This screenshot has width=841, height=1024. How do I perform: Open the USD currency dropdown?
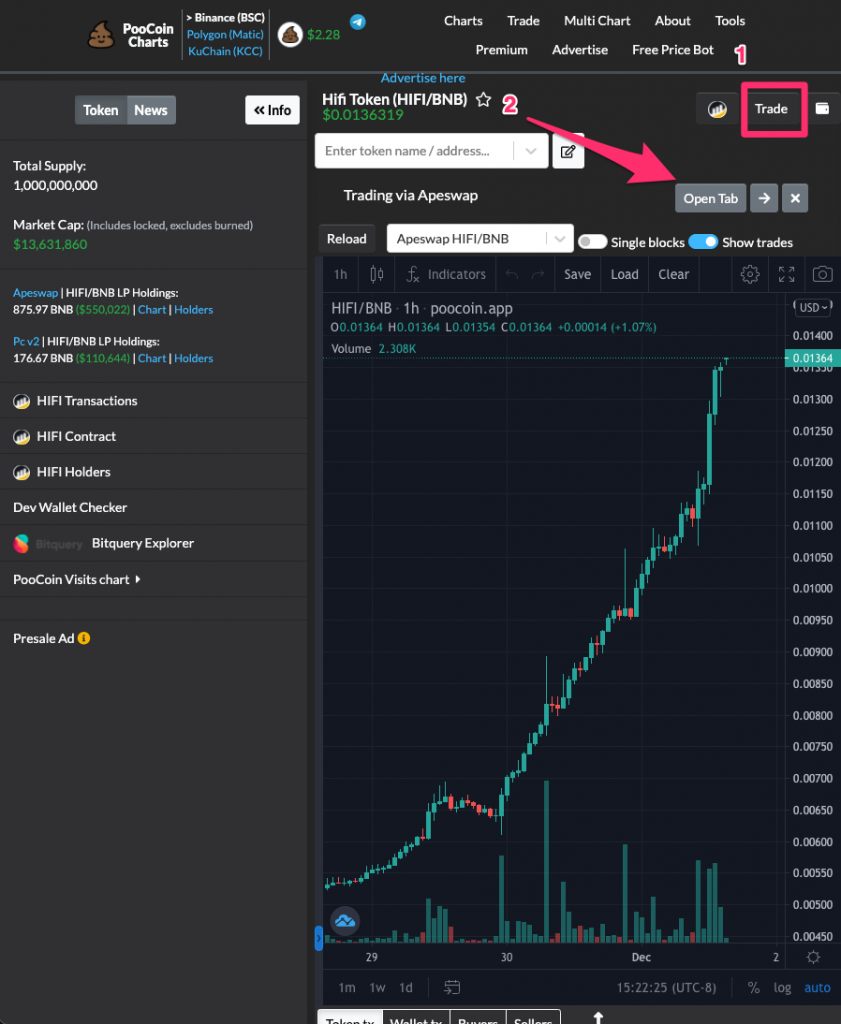[x=814, y=308]
